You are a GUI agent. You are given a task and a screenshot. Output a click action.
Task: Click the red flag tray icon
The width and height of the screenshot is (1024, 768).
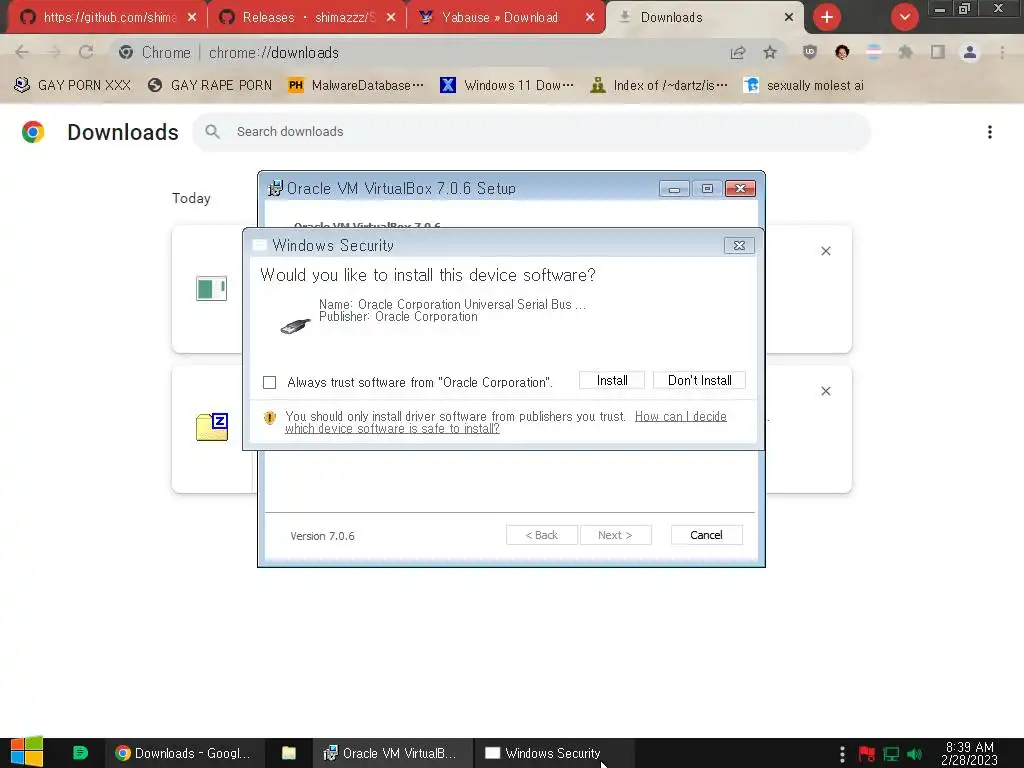[867, 754]
